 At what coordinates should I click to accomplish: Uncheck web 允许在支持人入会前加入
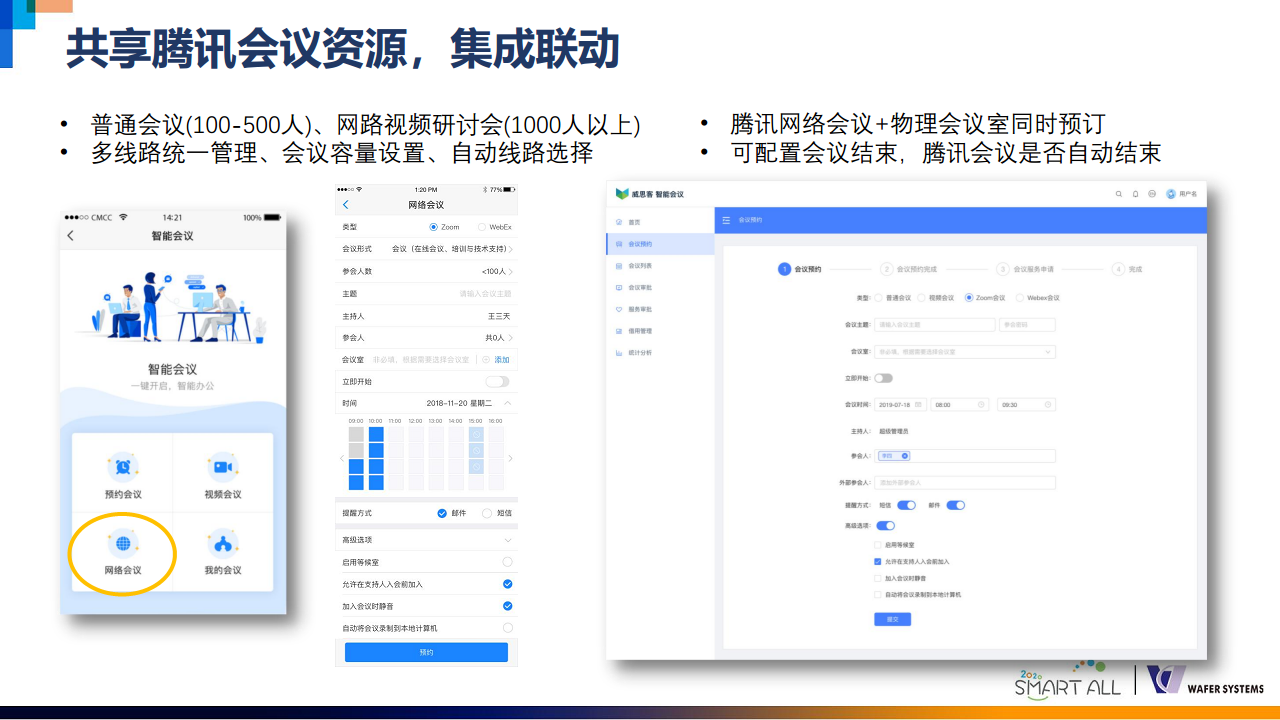[x=878, y=562]
